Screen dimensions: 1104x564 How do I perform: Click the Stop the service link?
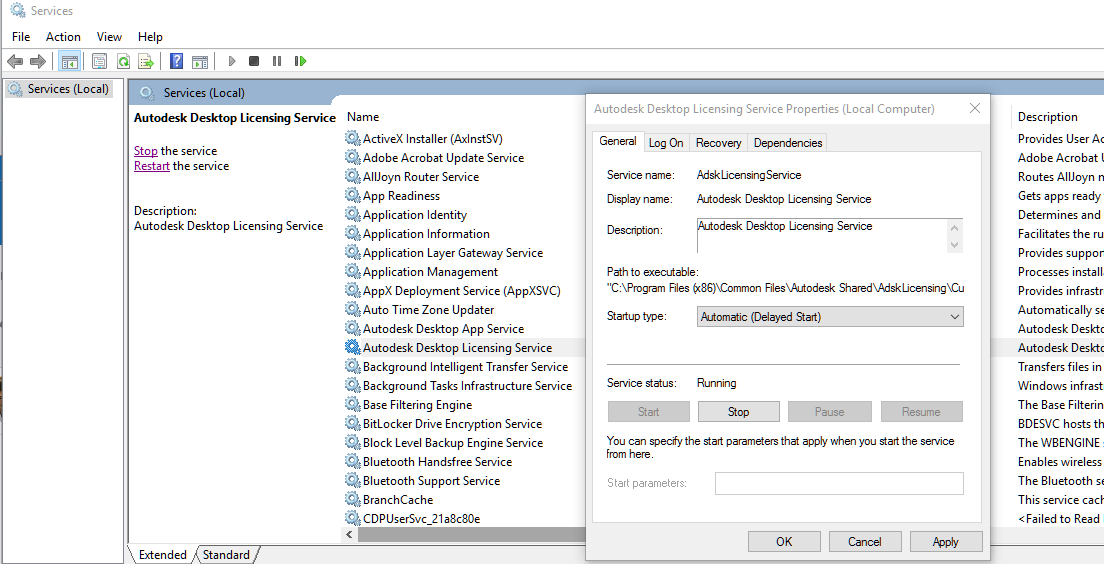(146, 151)
